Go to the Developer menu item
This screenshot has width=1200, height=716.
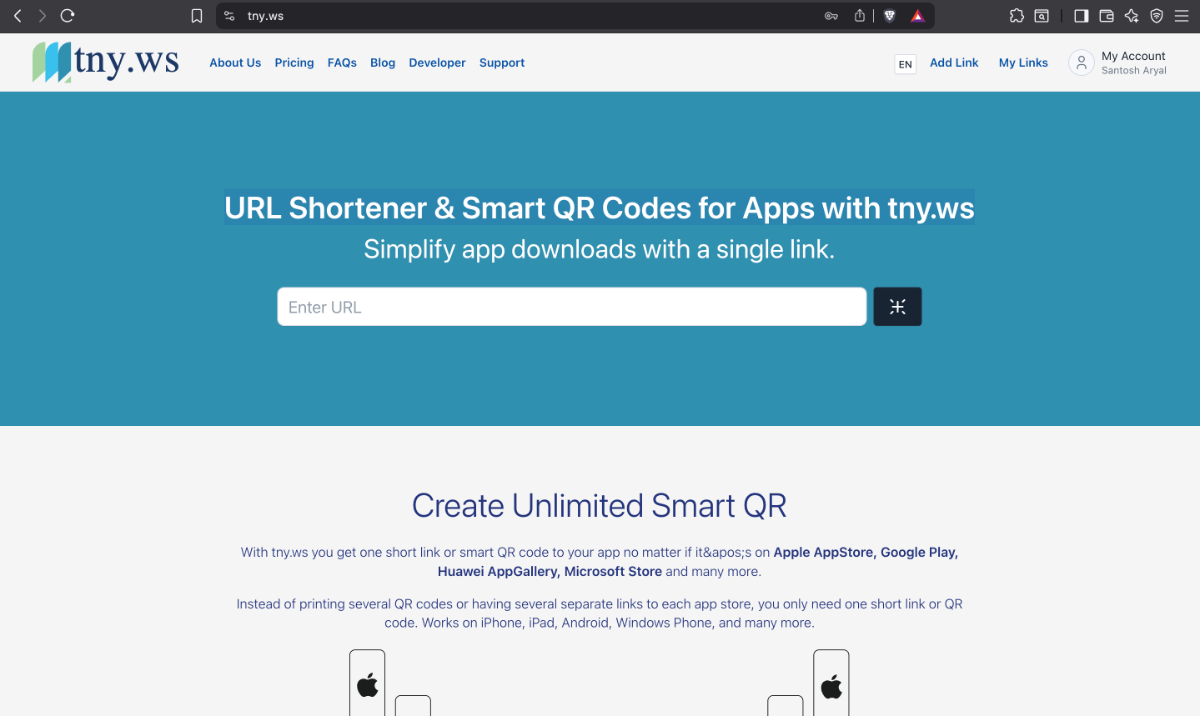[437, 63]
